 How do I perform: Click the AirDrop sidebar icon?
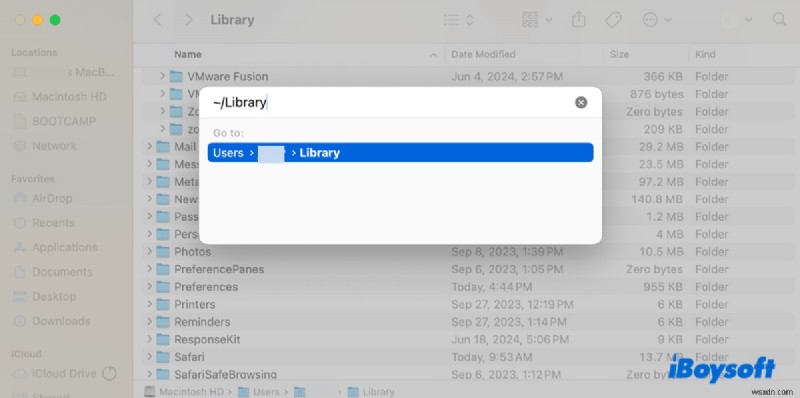[20, 198]
